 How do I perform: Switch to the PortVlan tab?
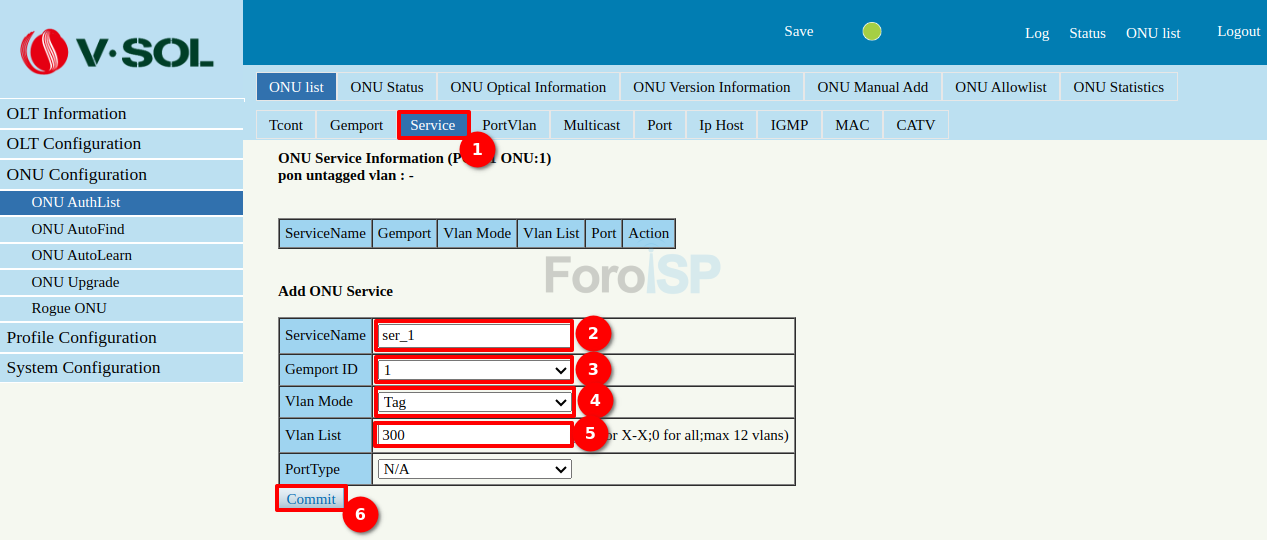509,125
